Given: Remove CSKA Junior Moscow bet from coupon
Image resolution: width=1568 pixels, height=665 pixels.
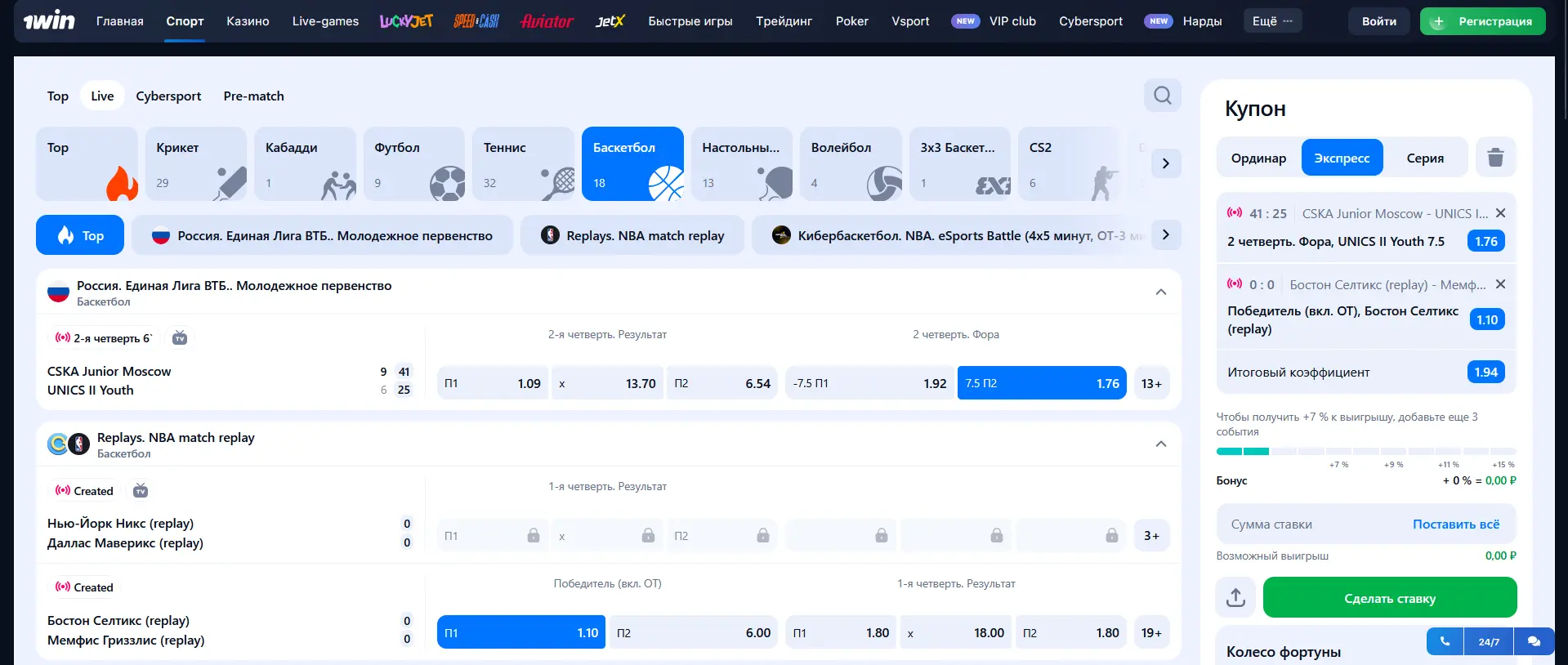Looking at the screenshot, I should pos(1500,213).
